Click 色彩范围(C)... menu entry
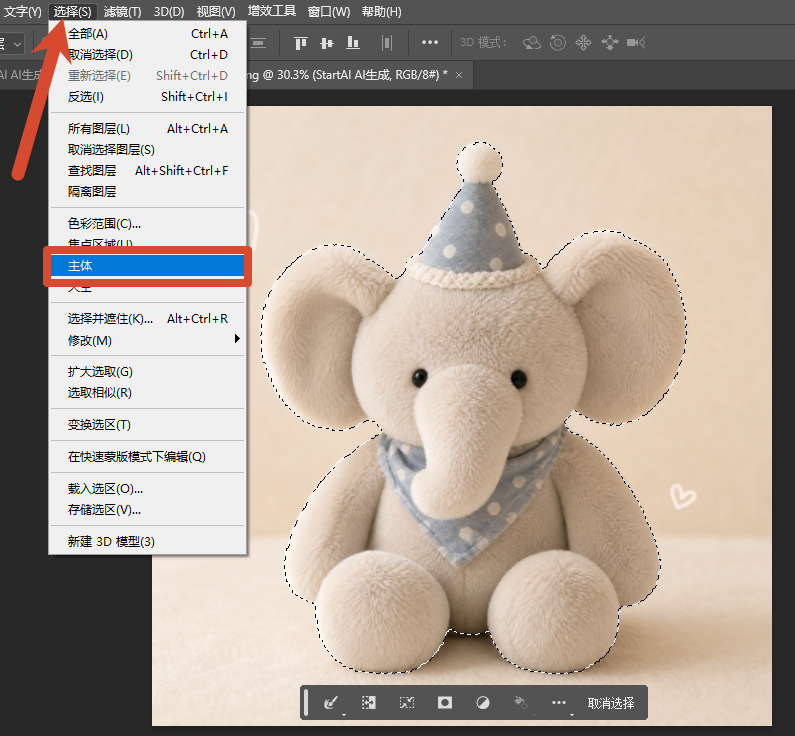 147,224
